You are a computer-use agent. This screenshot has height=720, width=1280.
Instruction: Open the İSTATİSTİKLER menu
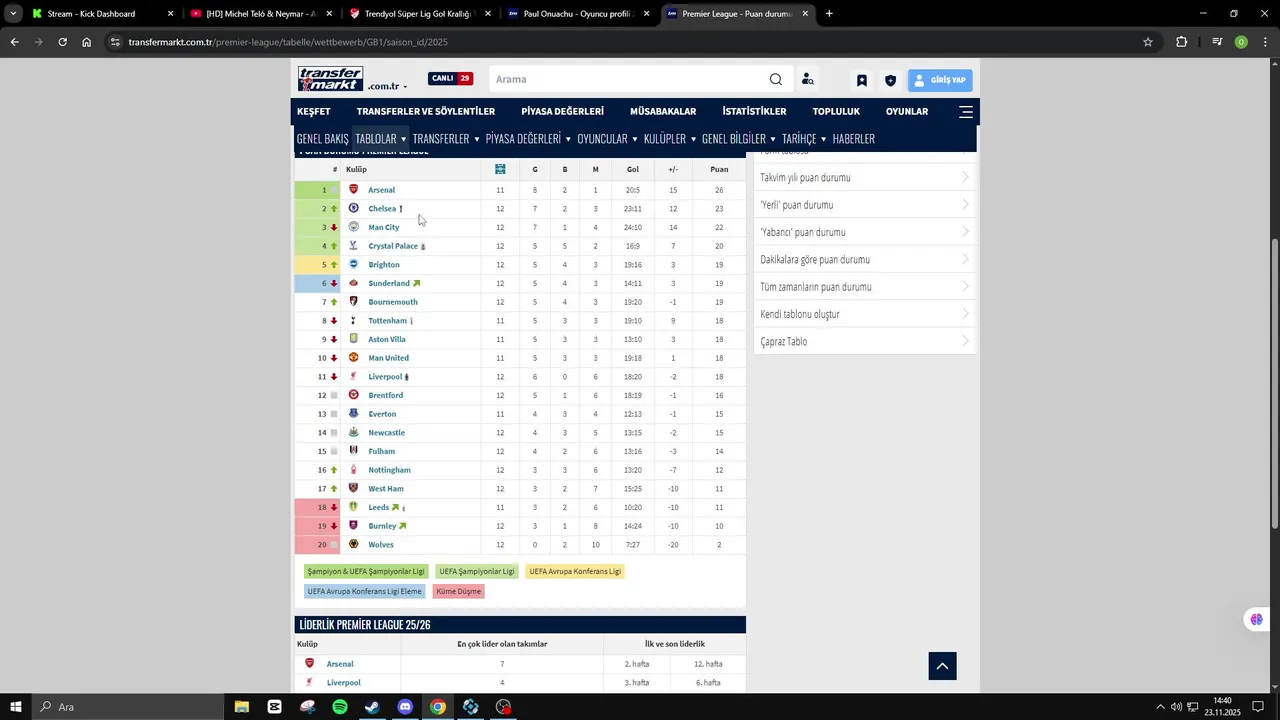(x=755, y=112)
